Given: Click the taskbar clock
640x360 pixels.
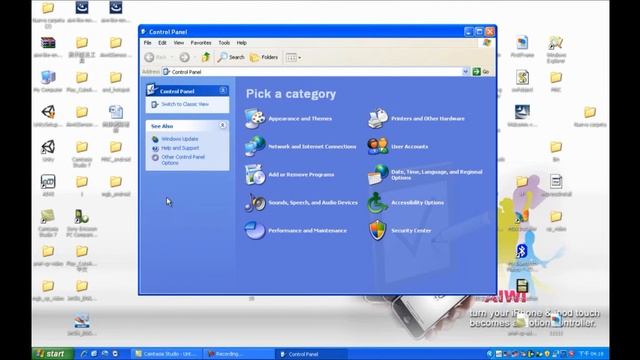Looking at the screenshot, I should (x=591, y=354).
